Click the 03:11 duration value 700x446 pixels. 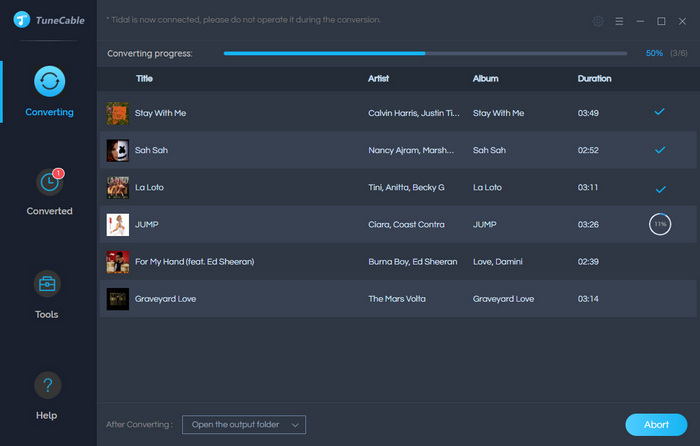[x=588, y=188]
